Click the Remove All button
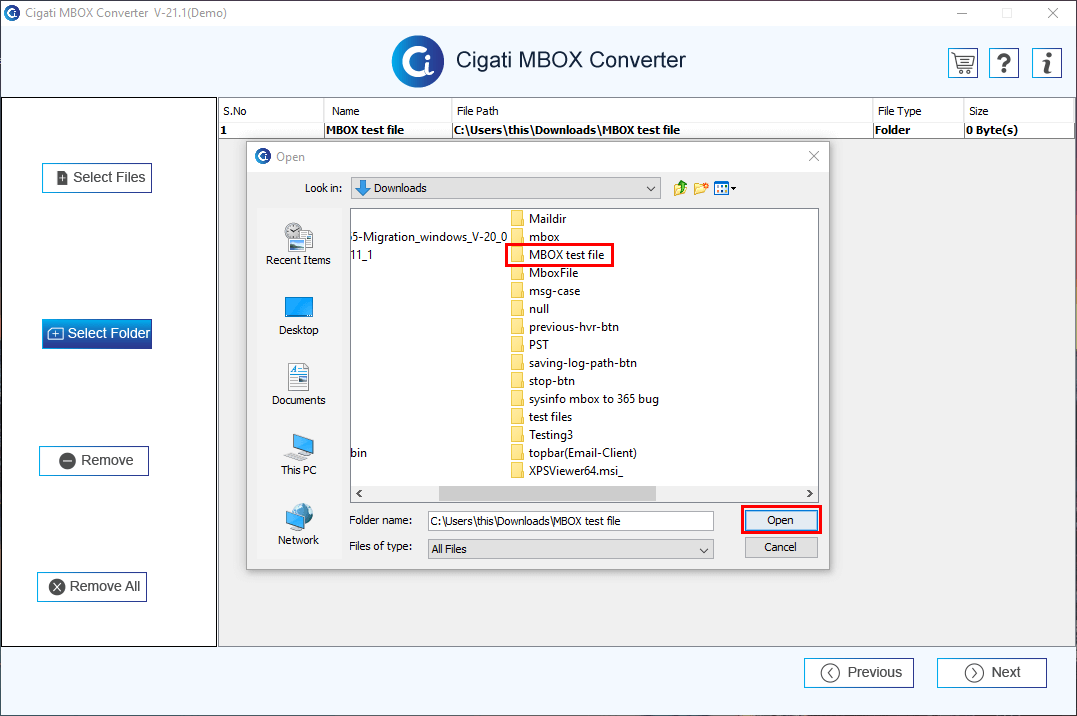 [92, 587]
